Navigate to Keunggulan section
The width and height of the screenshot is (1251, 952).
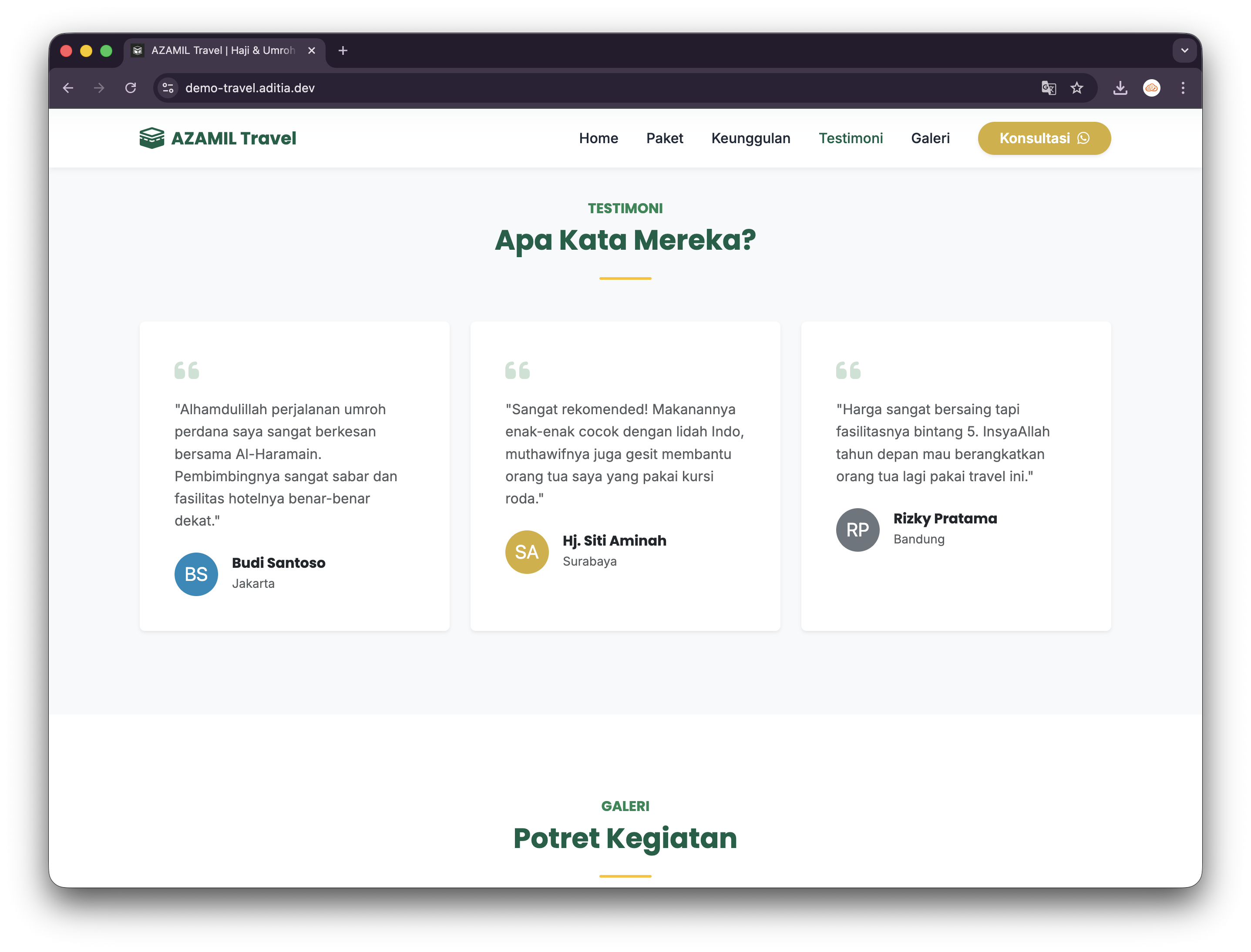point(750,138)
